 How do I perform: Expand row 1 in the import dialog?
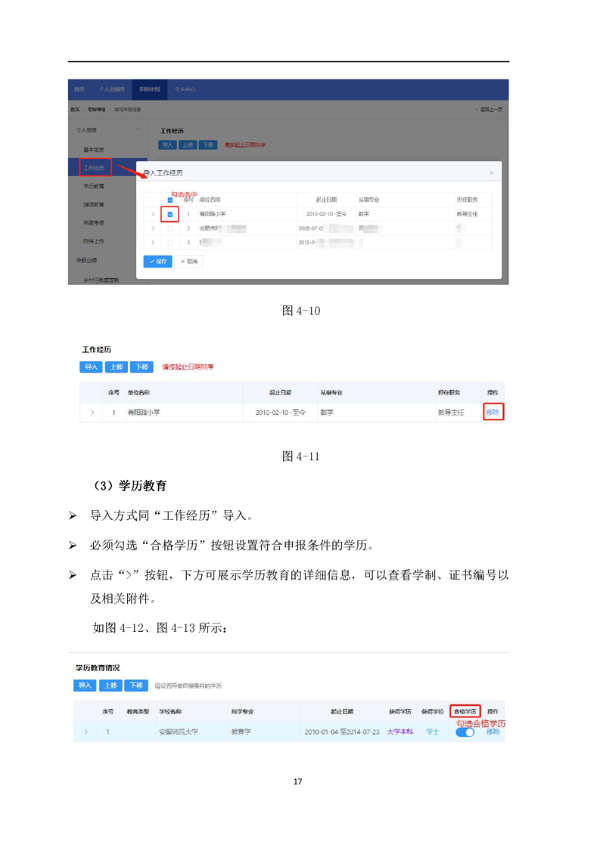click(153, 214)
